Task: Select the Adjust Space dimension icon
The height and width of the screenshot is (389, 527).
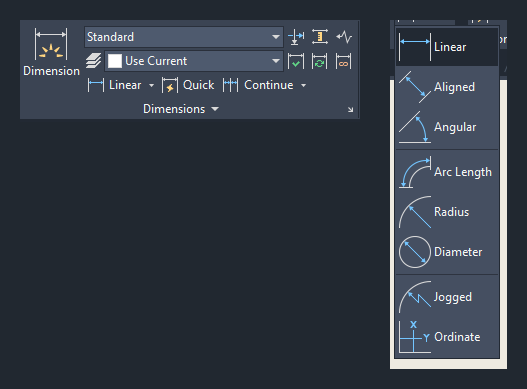Action: (x=320, y=37)
